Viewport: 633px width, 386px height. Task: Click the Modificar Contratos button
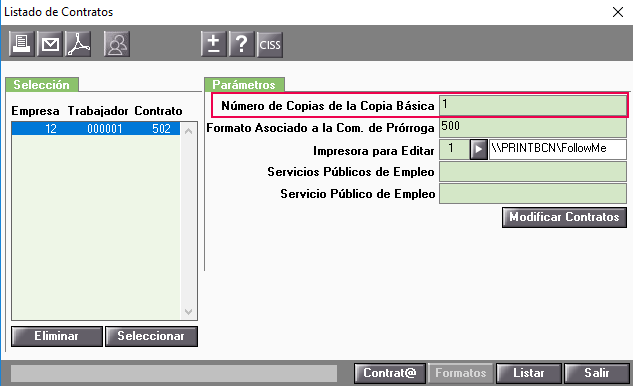pyautogui.click(x=564, y=217)
